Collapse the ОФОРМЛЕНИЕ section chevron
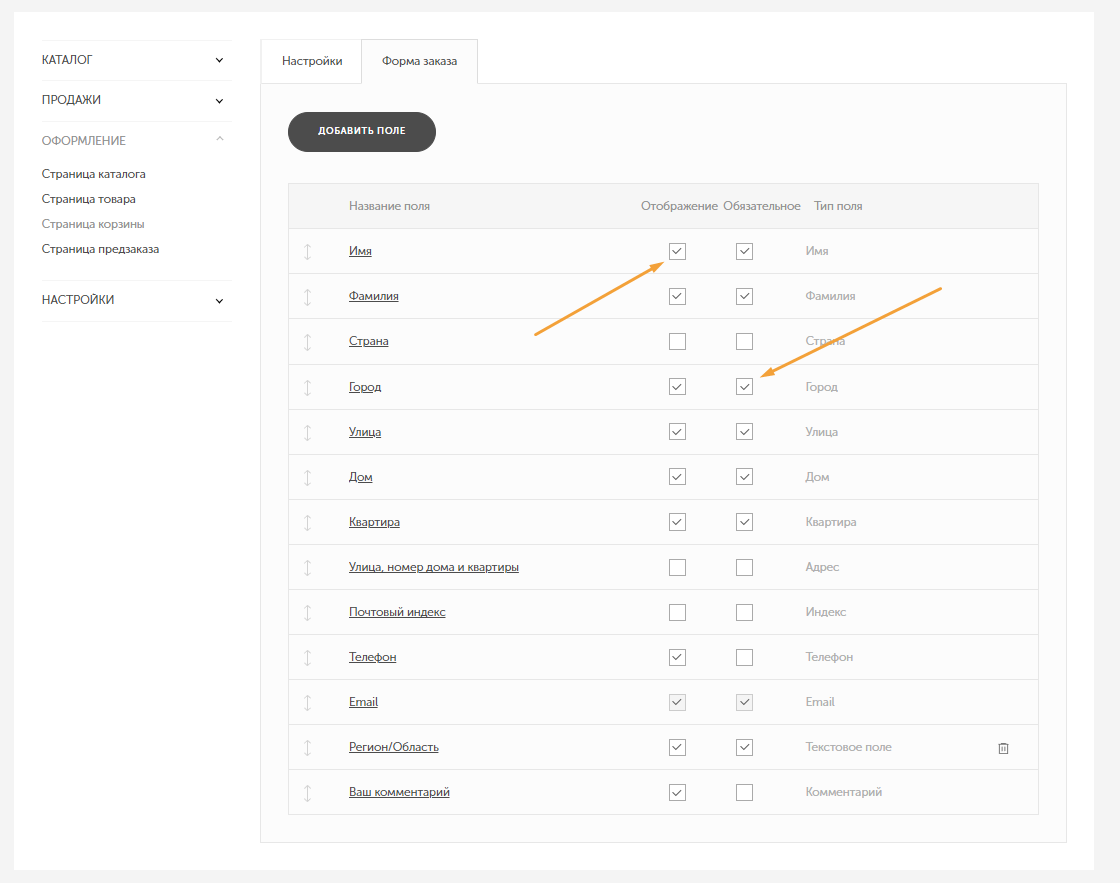Image resolution: width=1120 pixels, height=883 pixels. tap(219, 139)
